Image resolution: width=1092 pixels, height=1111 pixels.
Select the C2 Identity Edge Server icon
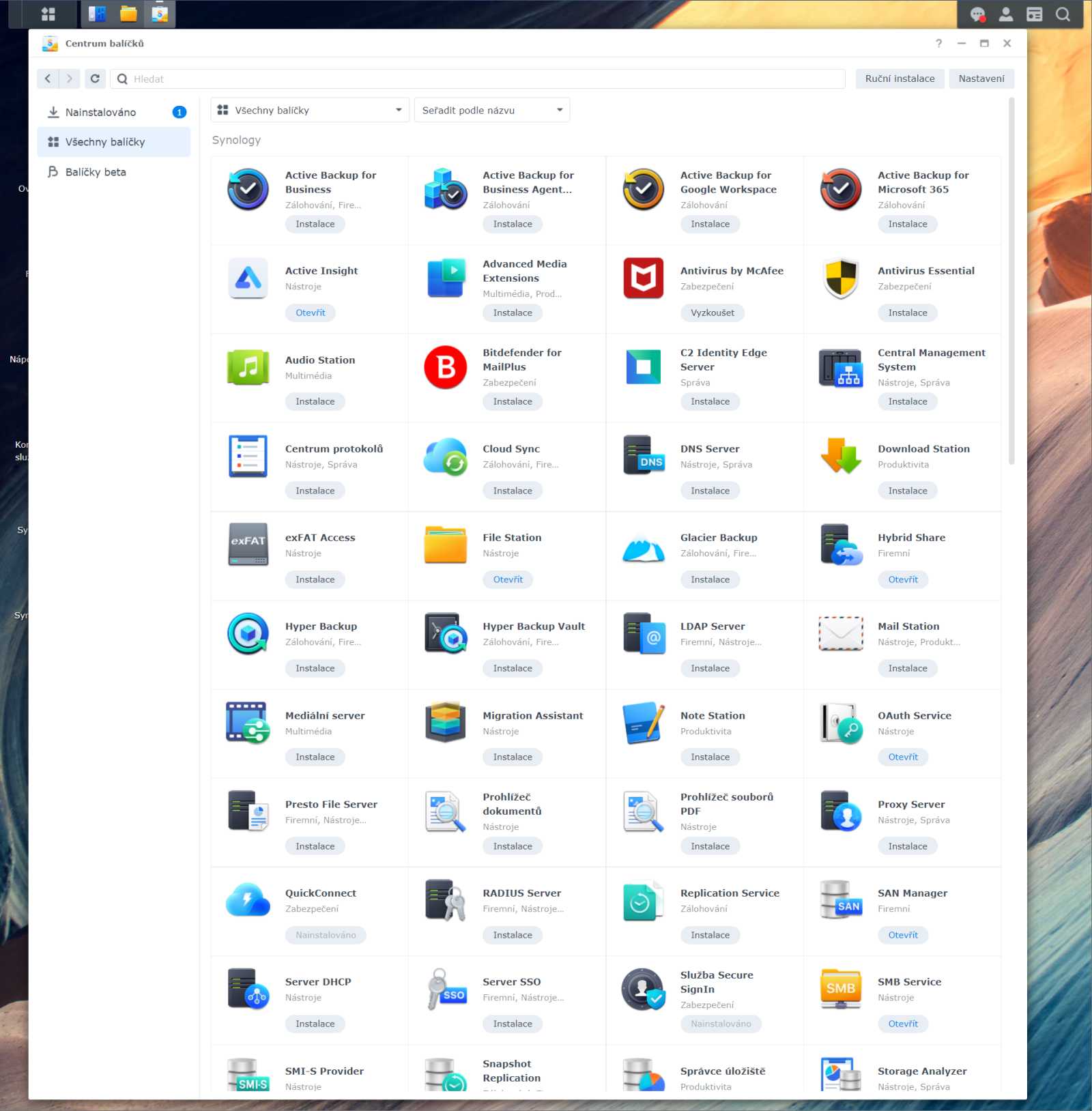coord(643,367)
